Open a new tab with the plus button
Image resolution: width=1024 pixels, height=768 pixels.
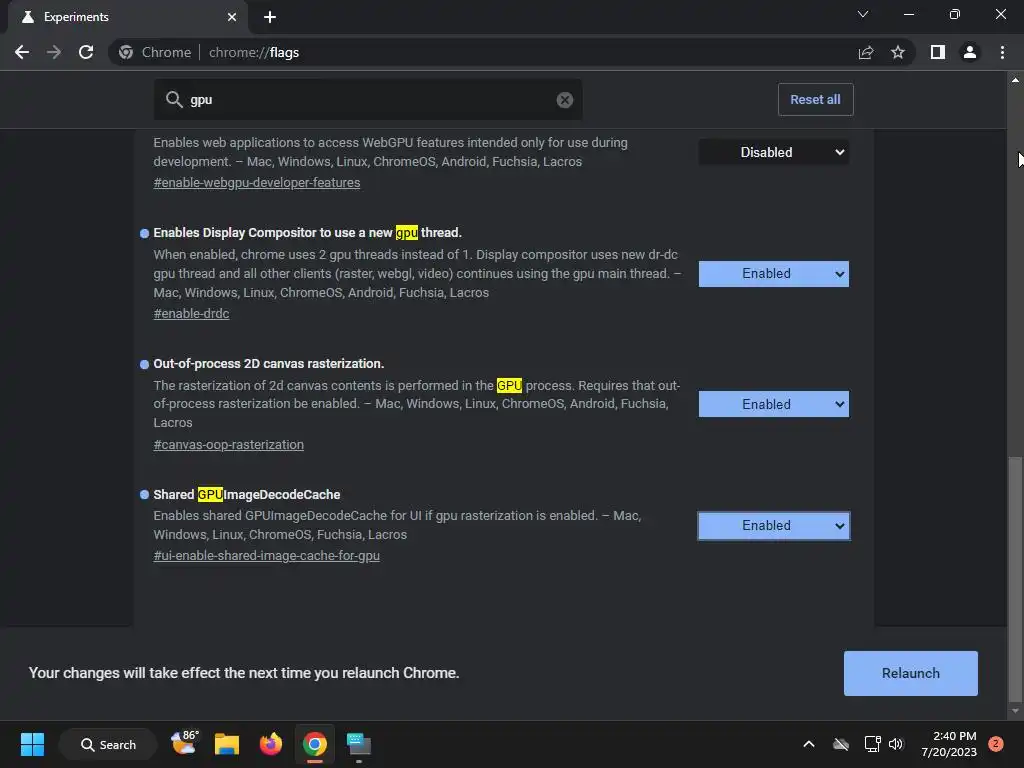(x=270, y=17)
